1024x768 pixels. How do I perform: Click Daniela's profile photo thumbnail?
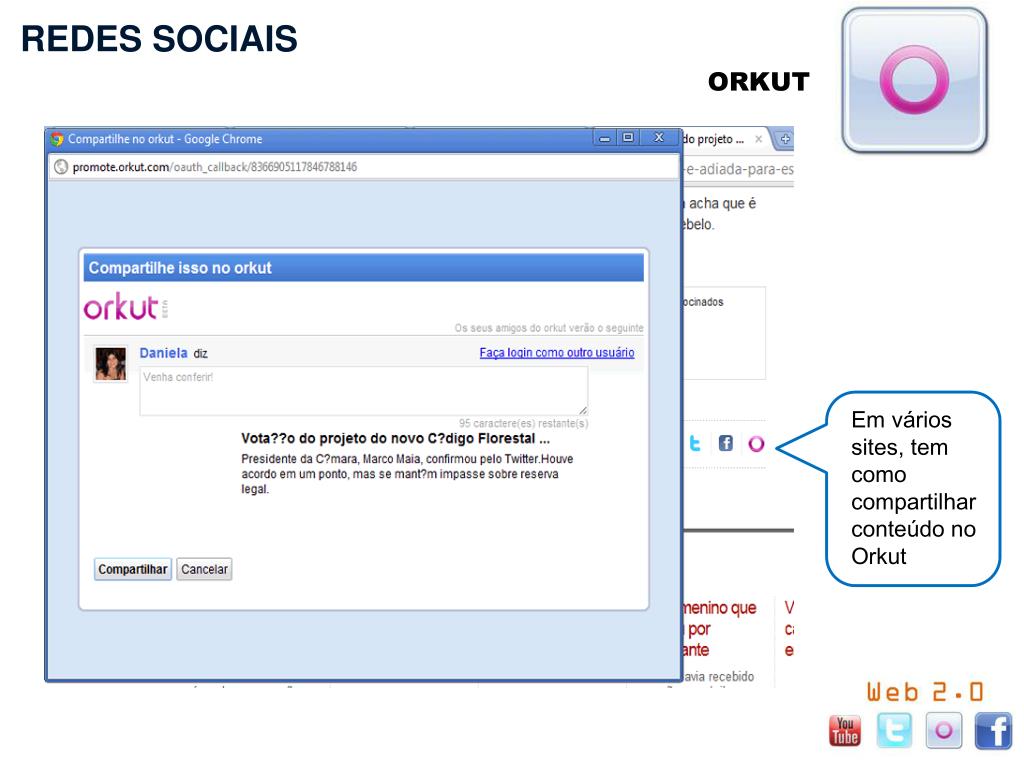pyautogui.click(x=110, y=364)
